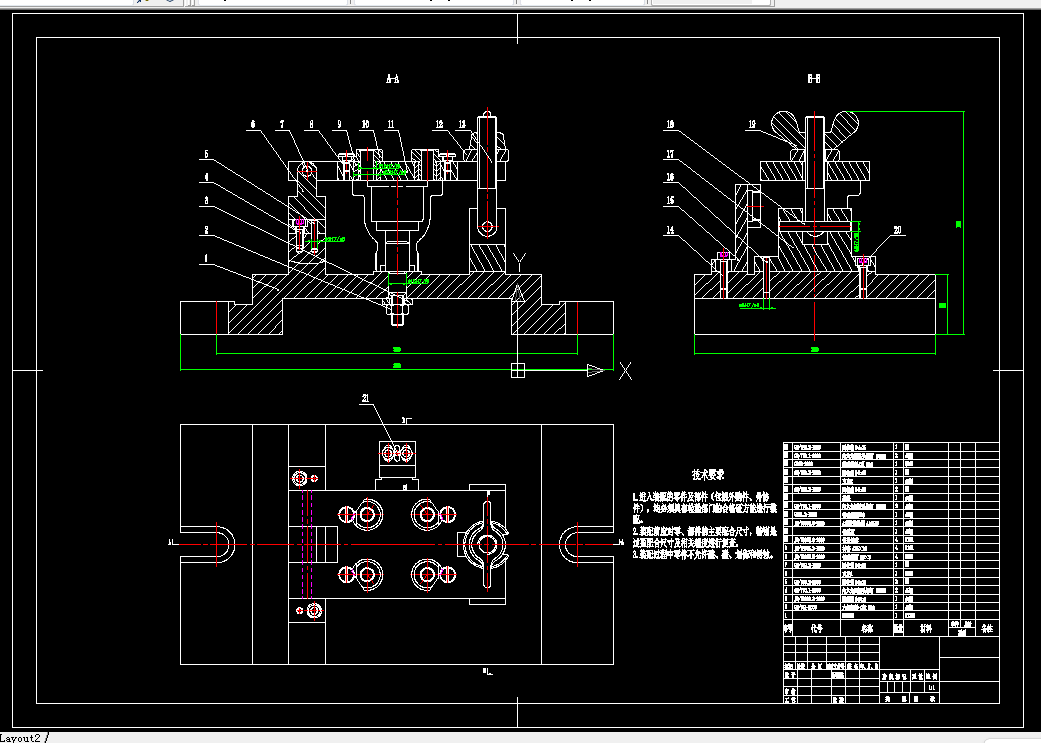Select part balloon number 4
1041x743 pixels.
[206, 177]
